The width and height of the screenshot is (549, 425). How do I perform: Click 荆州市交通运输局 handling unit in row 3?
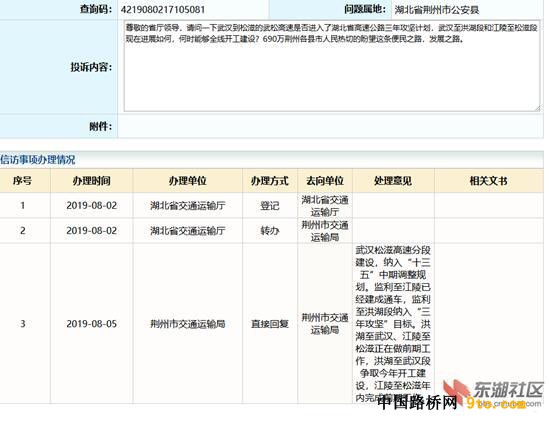coord(188,324)
